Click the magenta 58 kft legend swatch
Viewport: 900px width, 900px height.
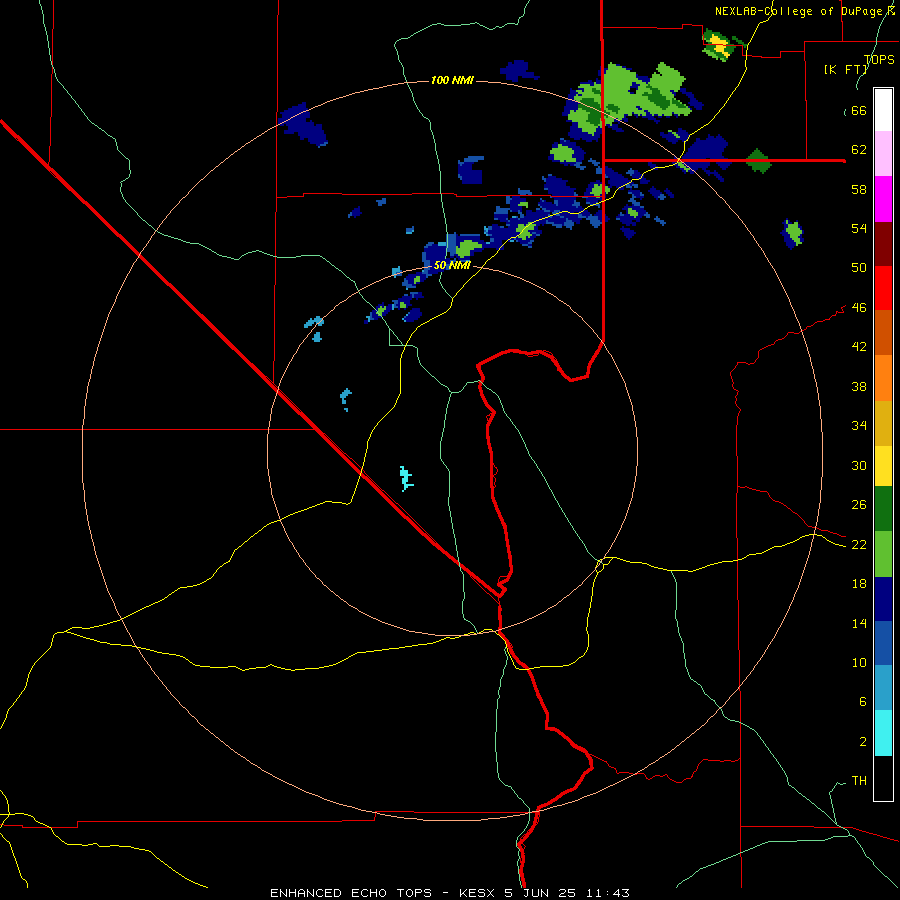point(883,199)
